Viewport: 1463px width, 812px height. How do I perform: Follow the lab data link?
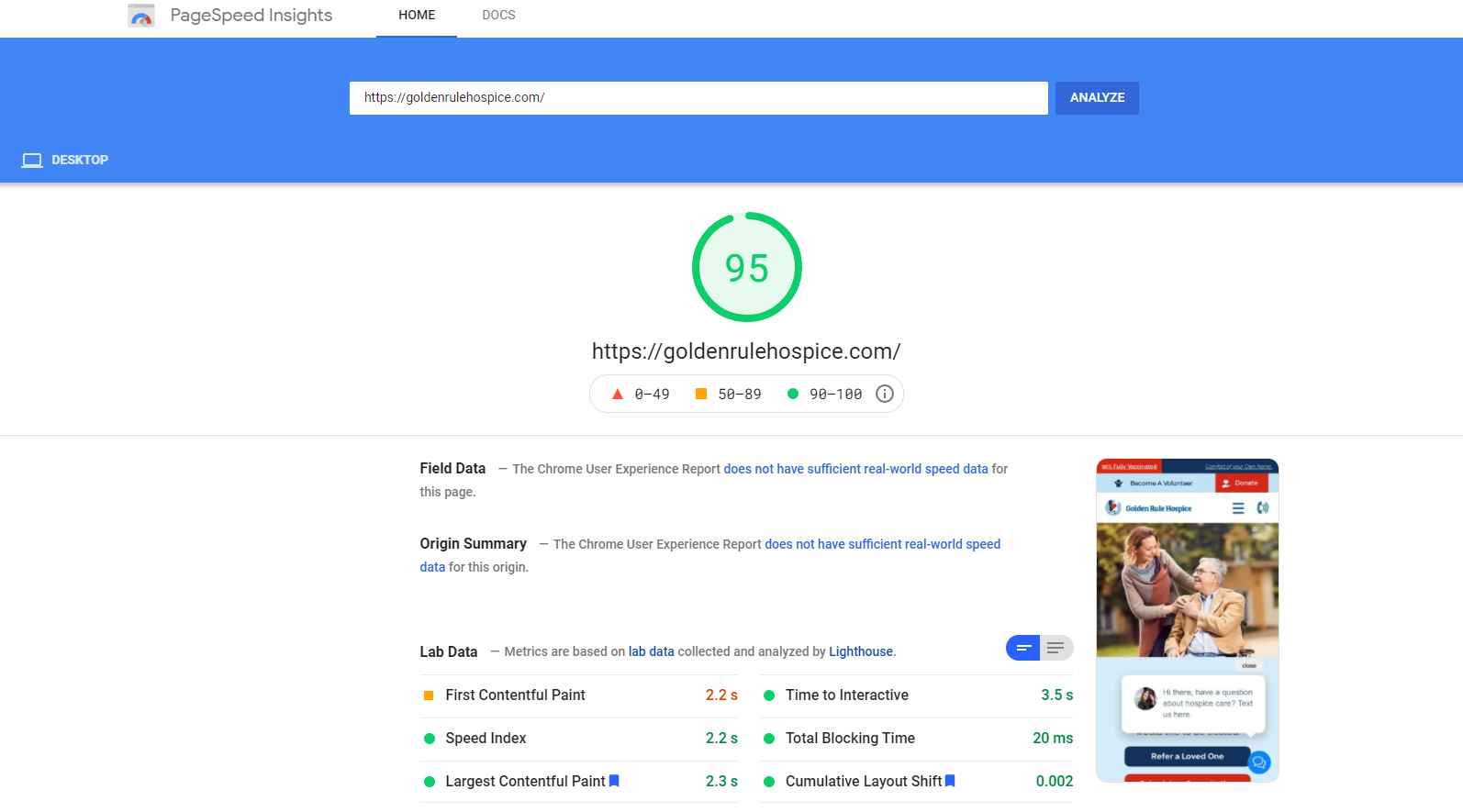(x=651, y=651)
